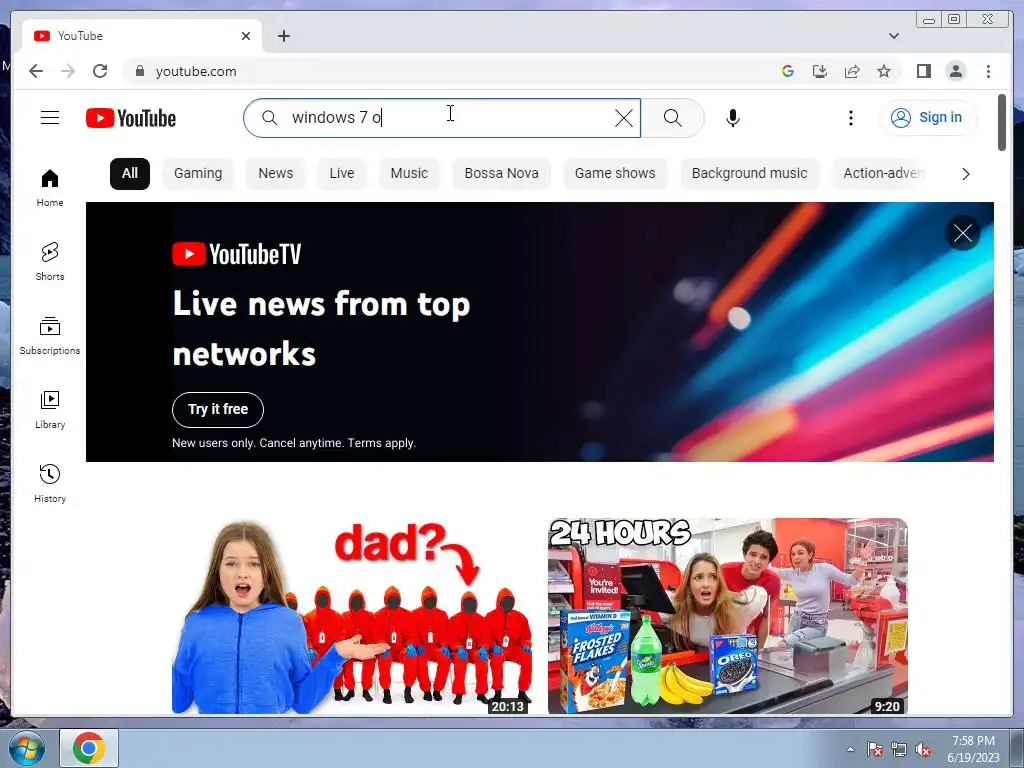The image size is (1024, 768).
Task: Open the taskbar clock showing 7:58 PM
Action: point(973,749)
